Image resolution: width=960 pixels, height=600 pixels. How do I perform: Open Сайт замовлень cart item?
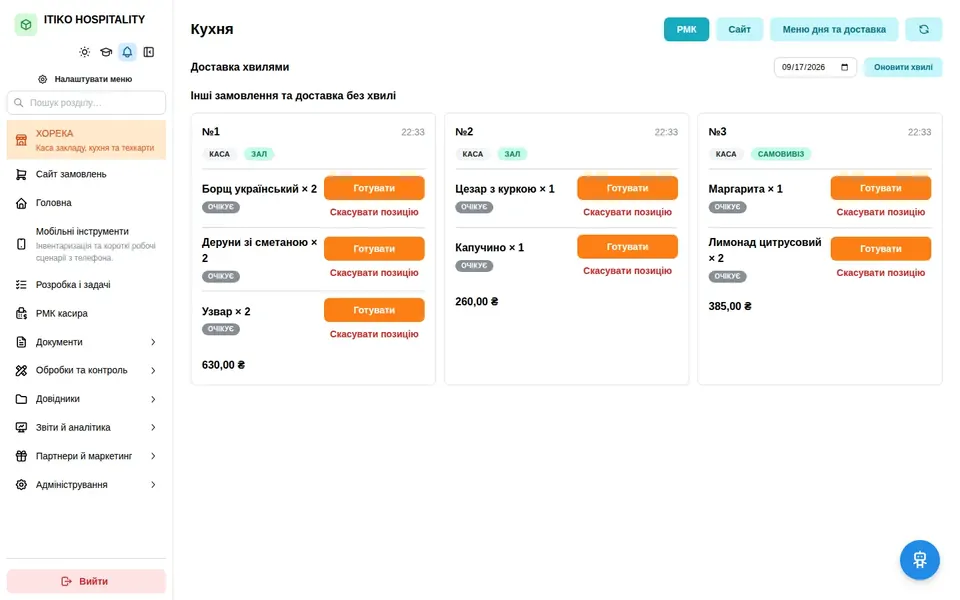tap(86, 174)
